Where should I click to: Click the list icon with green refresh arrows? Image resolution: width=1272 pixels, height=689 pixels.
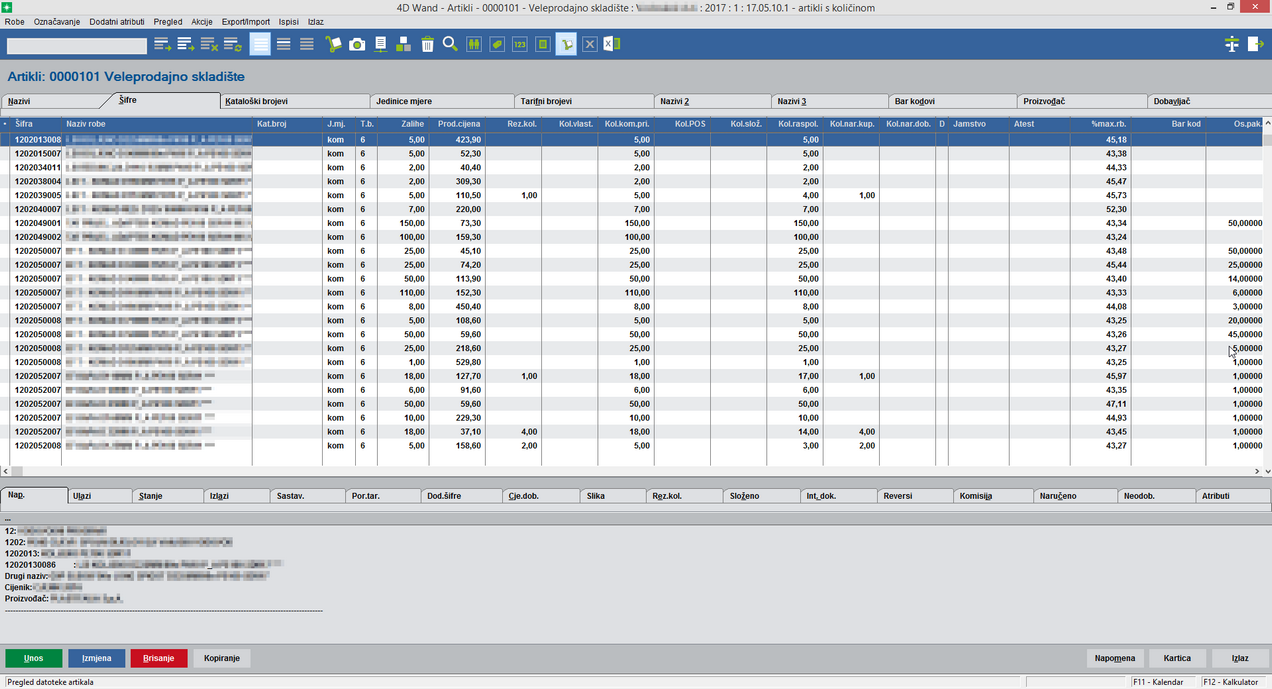point(233,44)
